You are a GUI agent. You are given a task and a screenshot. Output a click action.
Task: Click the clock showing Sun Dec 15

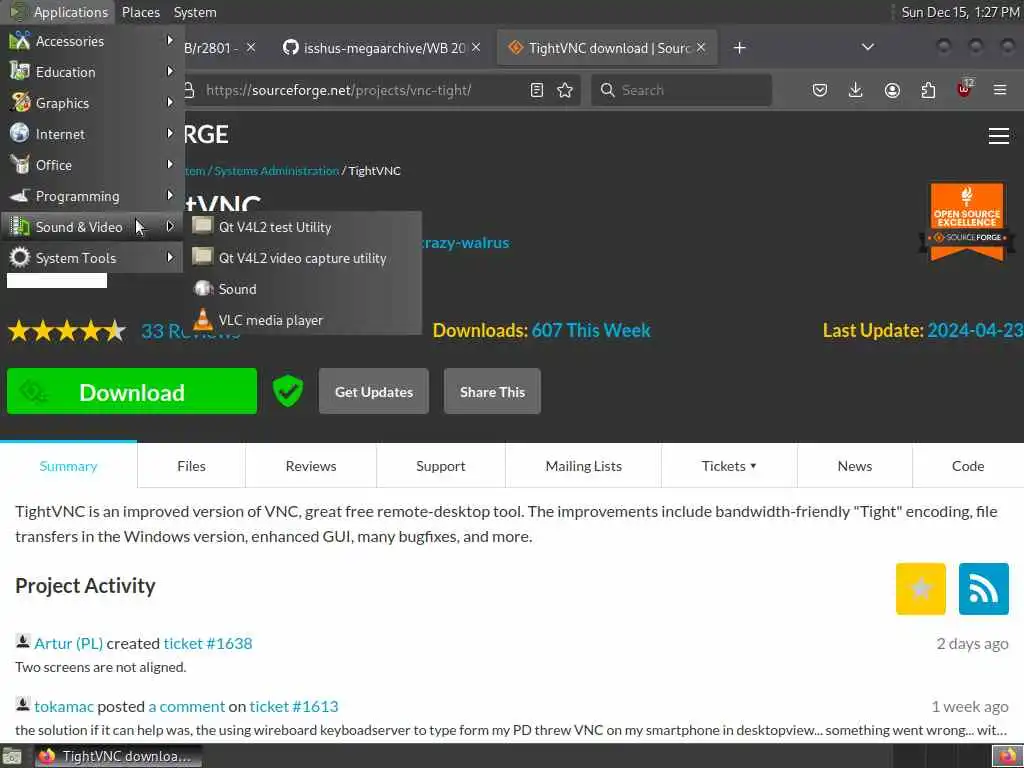(x=960, y=12)
